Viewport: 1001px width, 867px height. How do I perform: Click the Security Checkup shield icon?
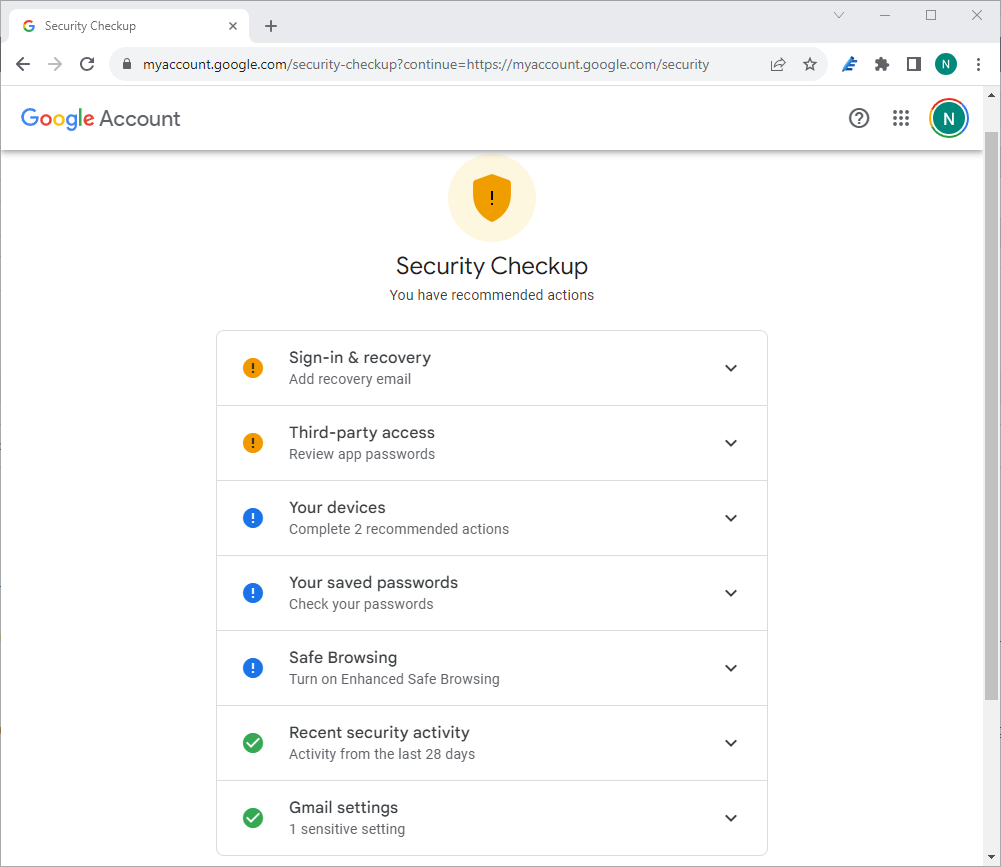pos(491,197)
